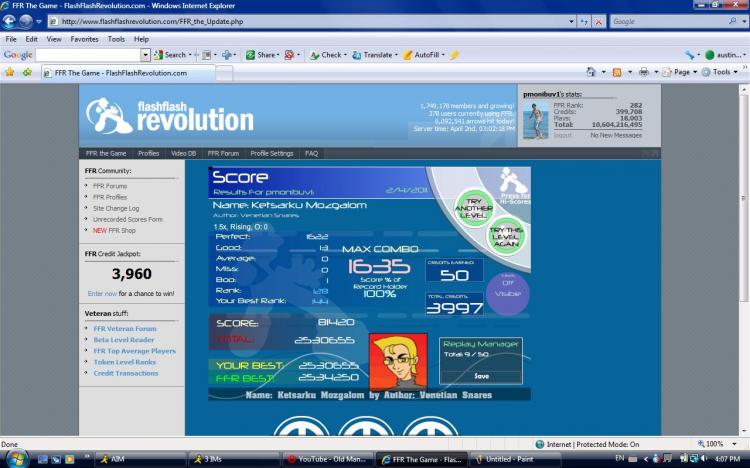Open 'FFR the Game' nav item
This screenshot has height=468, width=750.
click(106, 154)
